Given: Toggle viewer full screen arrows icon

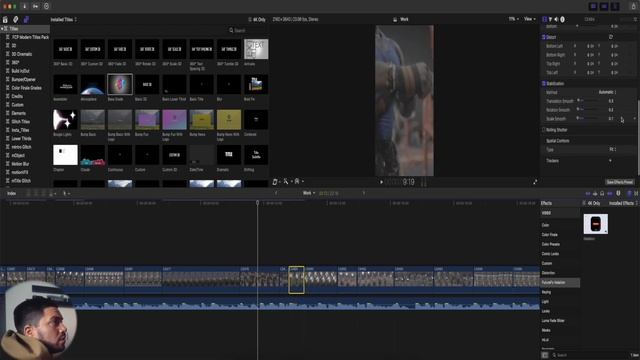Looking at the screenshot, I should click(535, 182).
